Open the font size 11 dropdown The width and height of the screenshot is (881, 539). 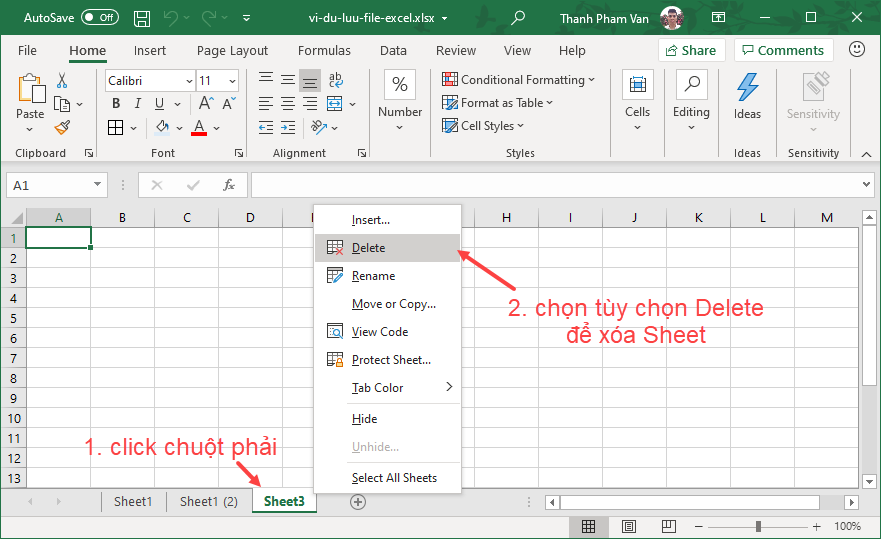pos(232,81)
